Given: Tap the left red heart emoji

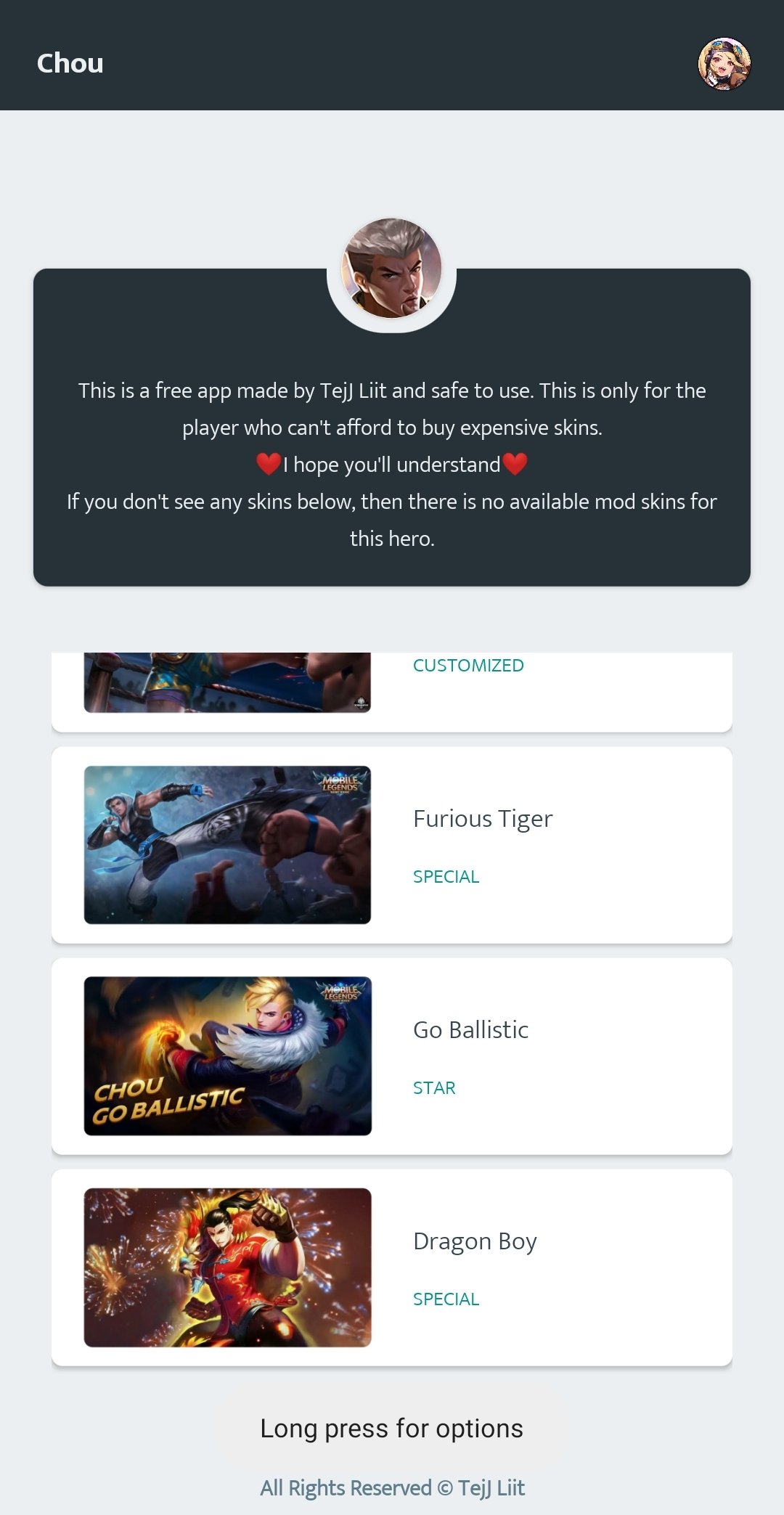Looking at the screenshot, I should coord(269,464).
